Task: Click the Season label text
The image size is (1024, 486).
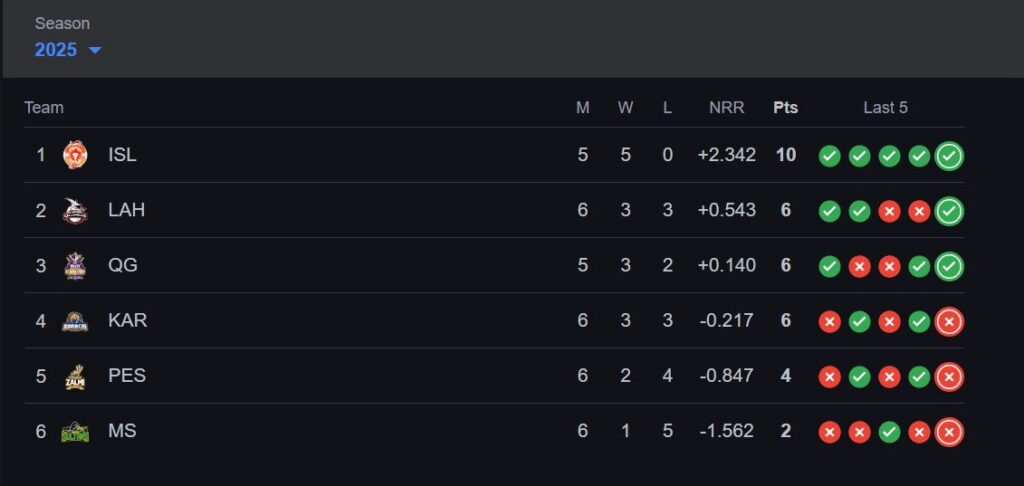Action: click(62, 24)
